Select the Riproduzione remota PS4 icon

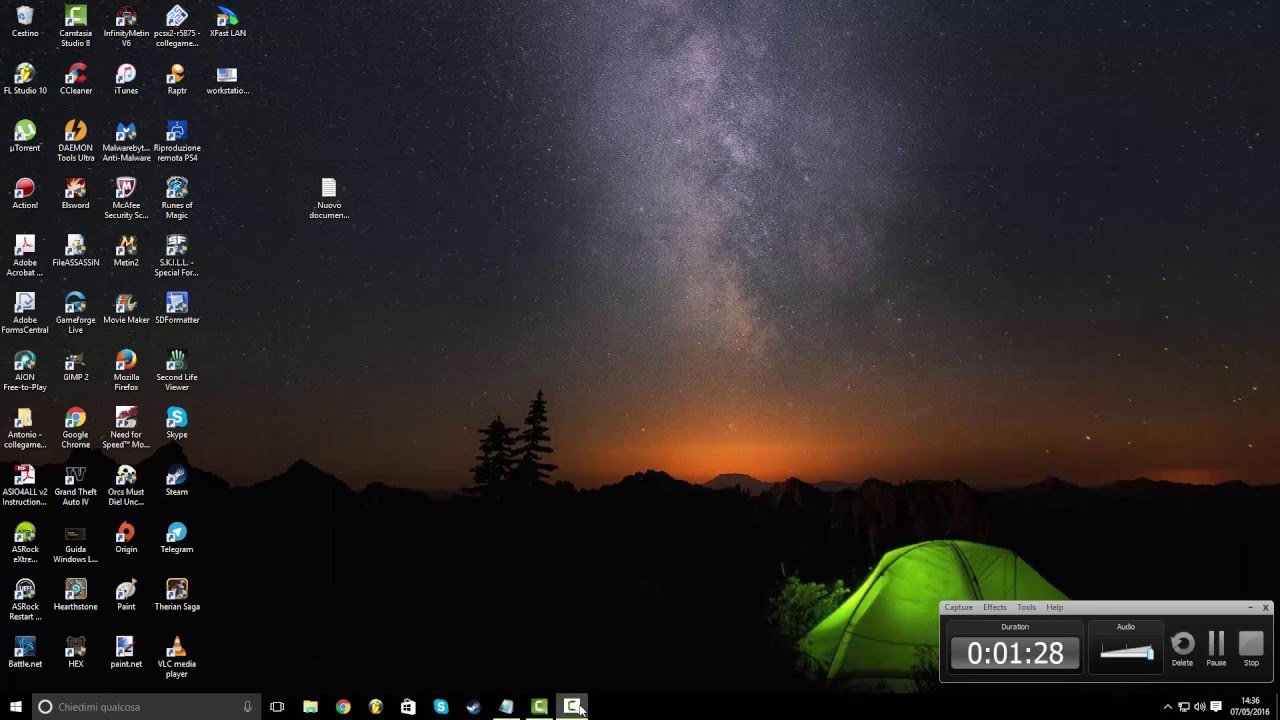coord(177,141)
